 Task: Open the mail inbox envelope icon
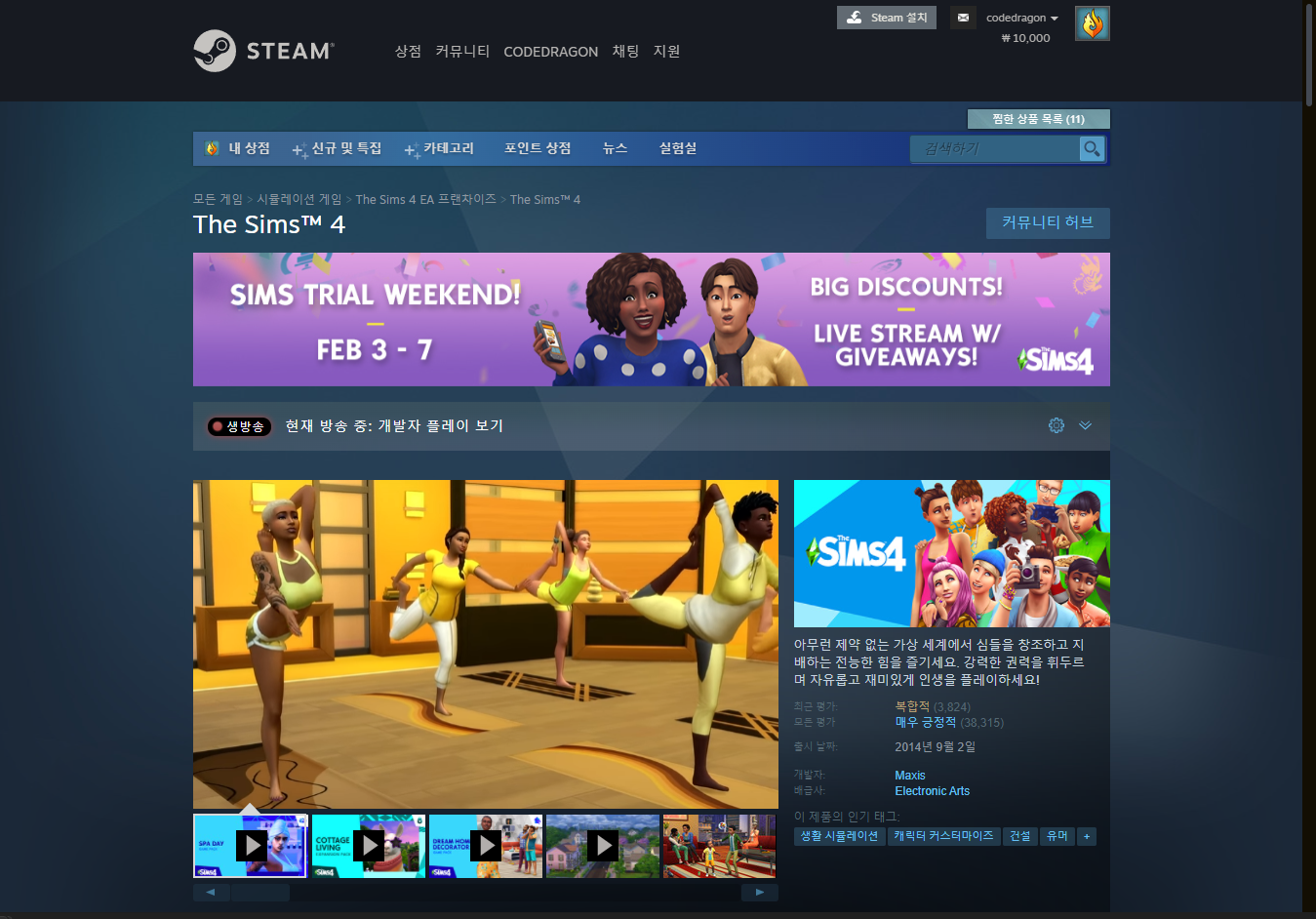[x=963, y=18]
